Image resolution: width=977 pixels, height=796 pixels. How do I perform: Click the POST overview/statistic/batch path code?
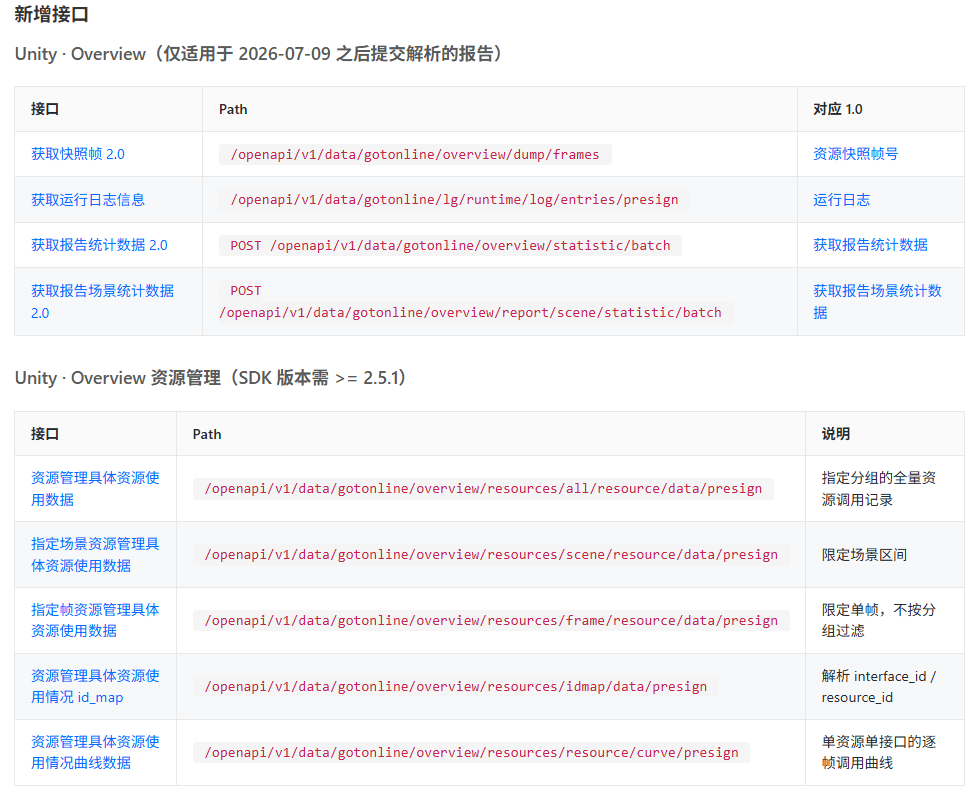coord(450,245)
